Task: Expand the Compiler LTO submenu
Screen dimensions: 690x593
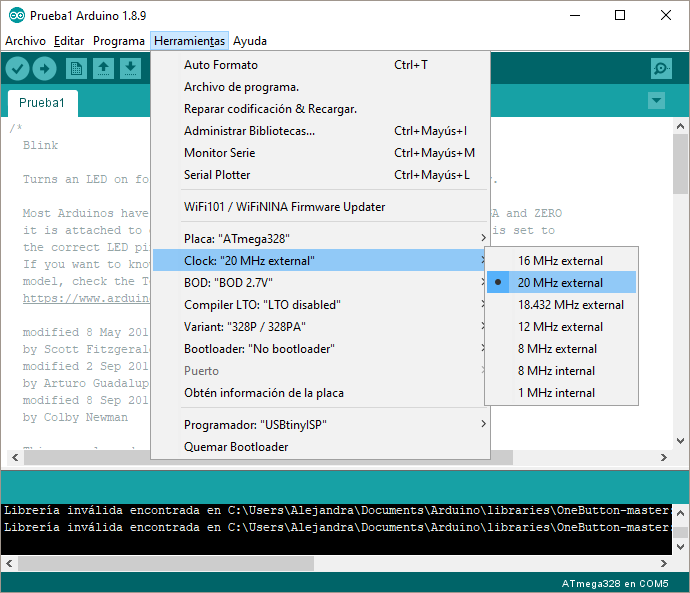Action: coord(320,304)
